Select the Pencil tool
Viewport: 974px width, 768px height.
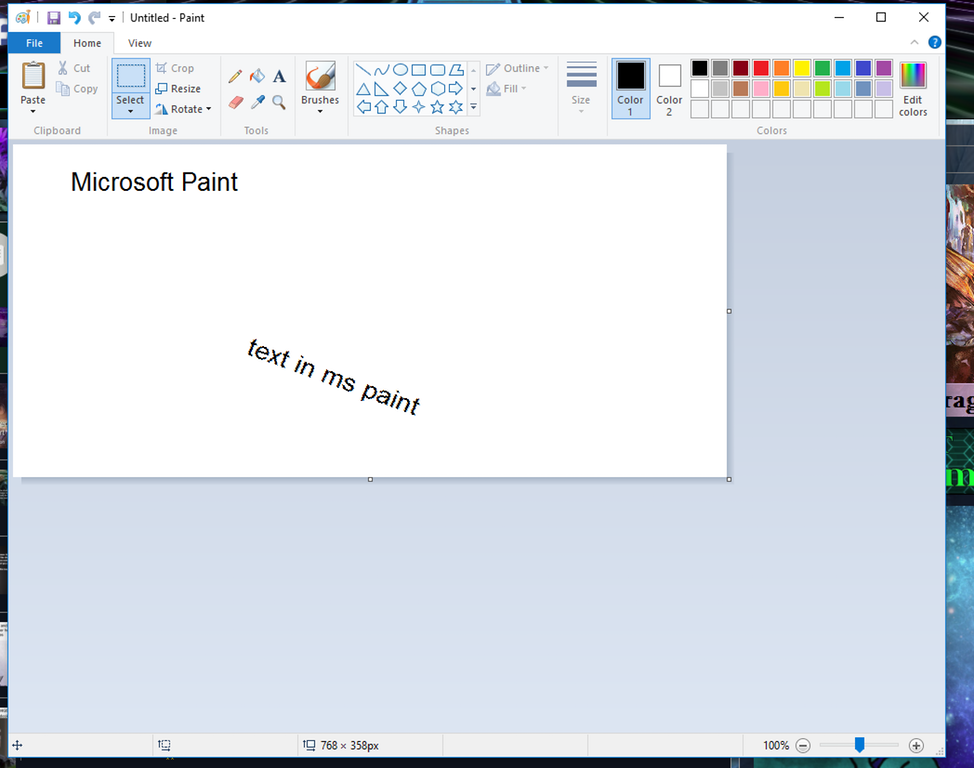(x=235, y=76)
